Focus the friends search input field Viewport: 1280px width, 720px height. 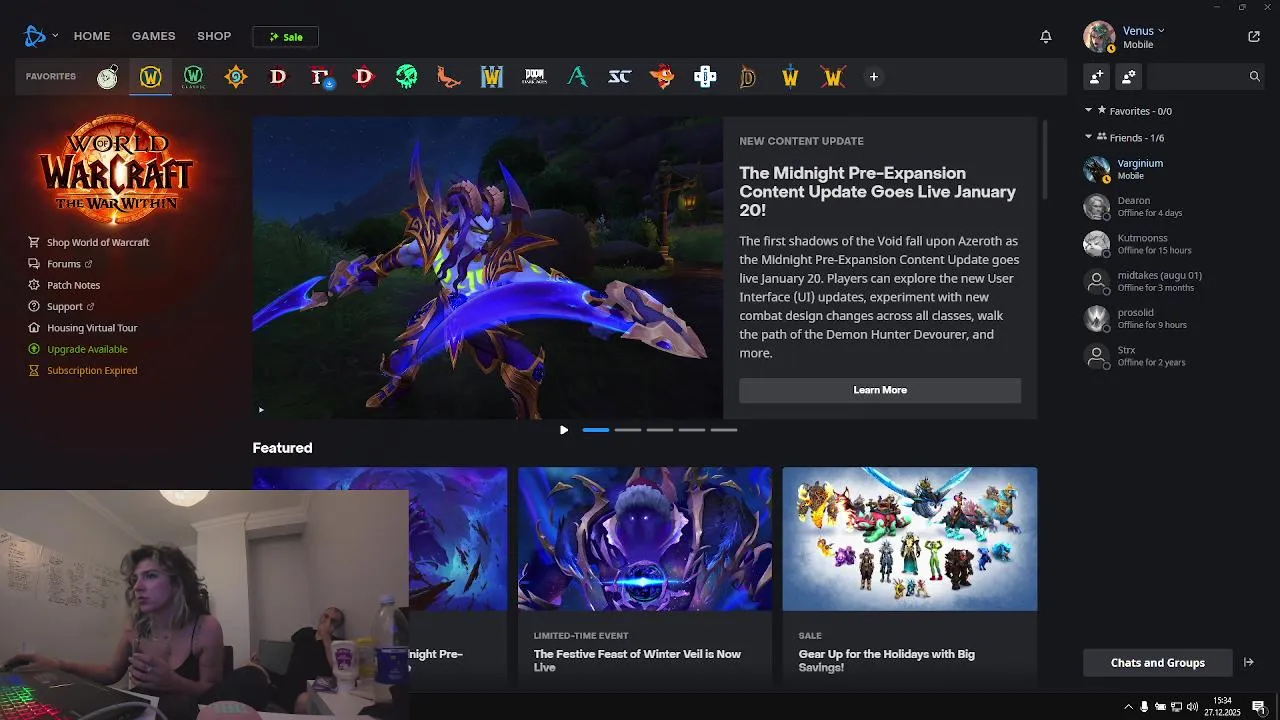coord(1196,76)
